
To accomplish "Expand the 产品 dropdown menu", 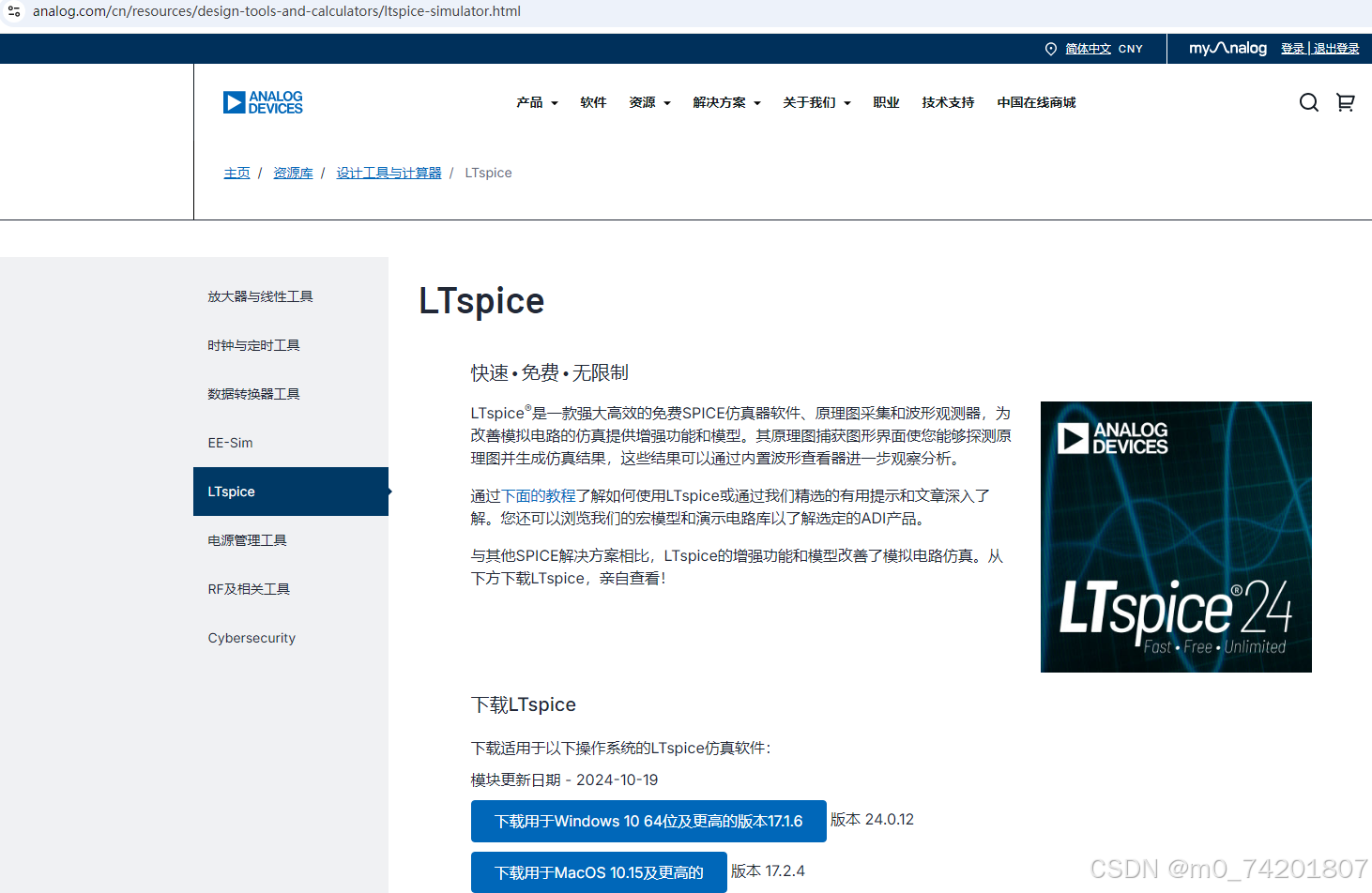I will pos(537,102).
